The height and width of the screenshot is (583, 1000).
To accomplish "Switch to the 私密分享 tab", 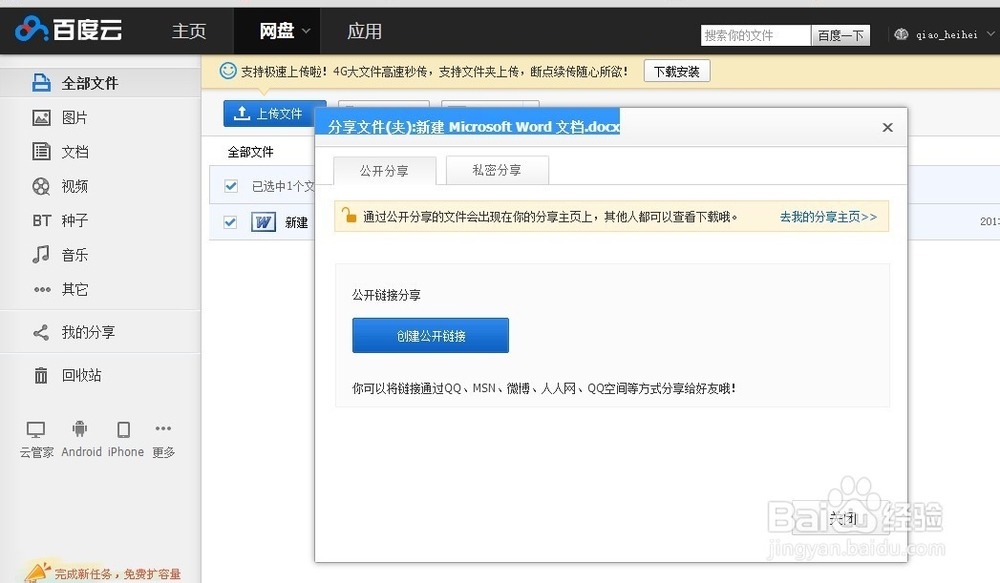I will tap(497, 170).
